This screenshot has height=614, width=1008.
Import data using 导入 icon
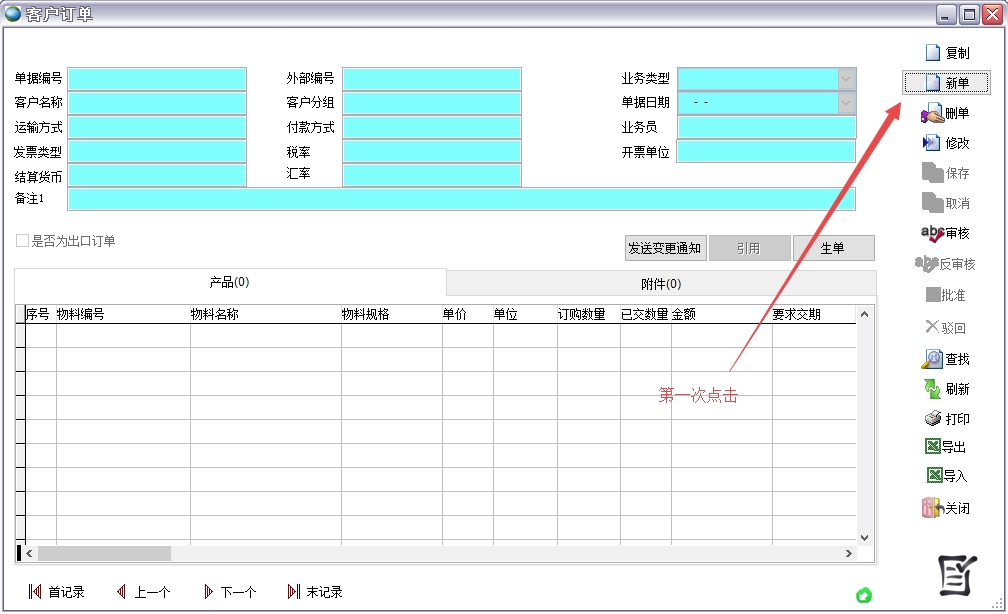[945, 476]
